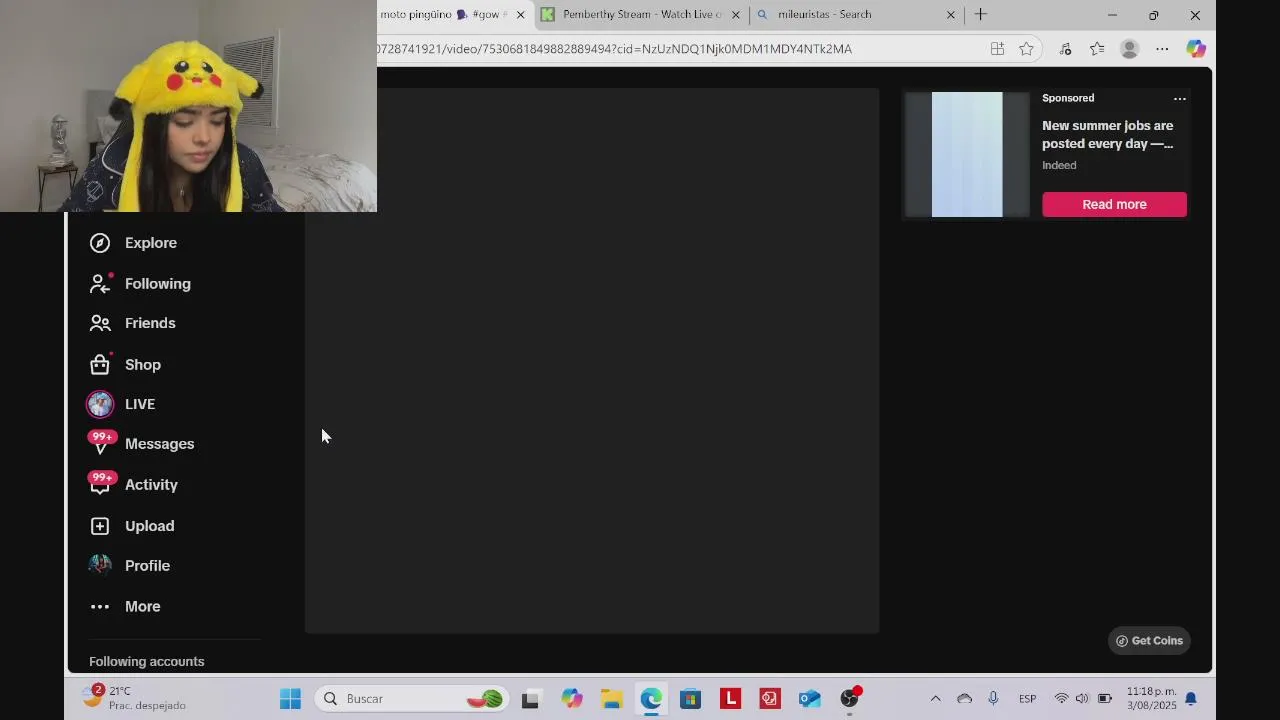Open File Explorer from the taskbar
1280x720 pixels.
tap(611, 699)
